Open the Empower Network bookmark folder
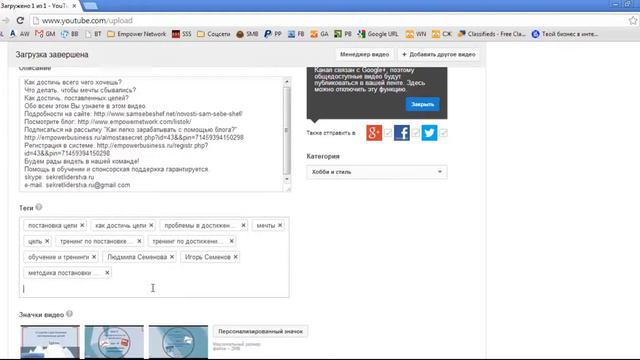This screenshot has width=640, height=360. tap(137, 34)
